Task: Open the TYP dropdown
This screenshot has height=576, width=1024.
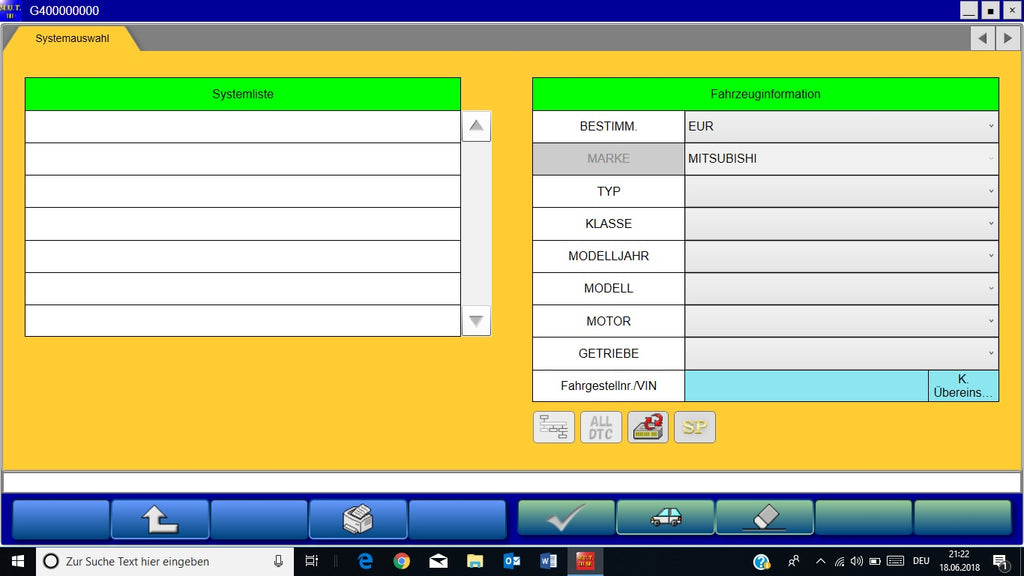Action: click(841, 191)
